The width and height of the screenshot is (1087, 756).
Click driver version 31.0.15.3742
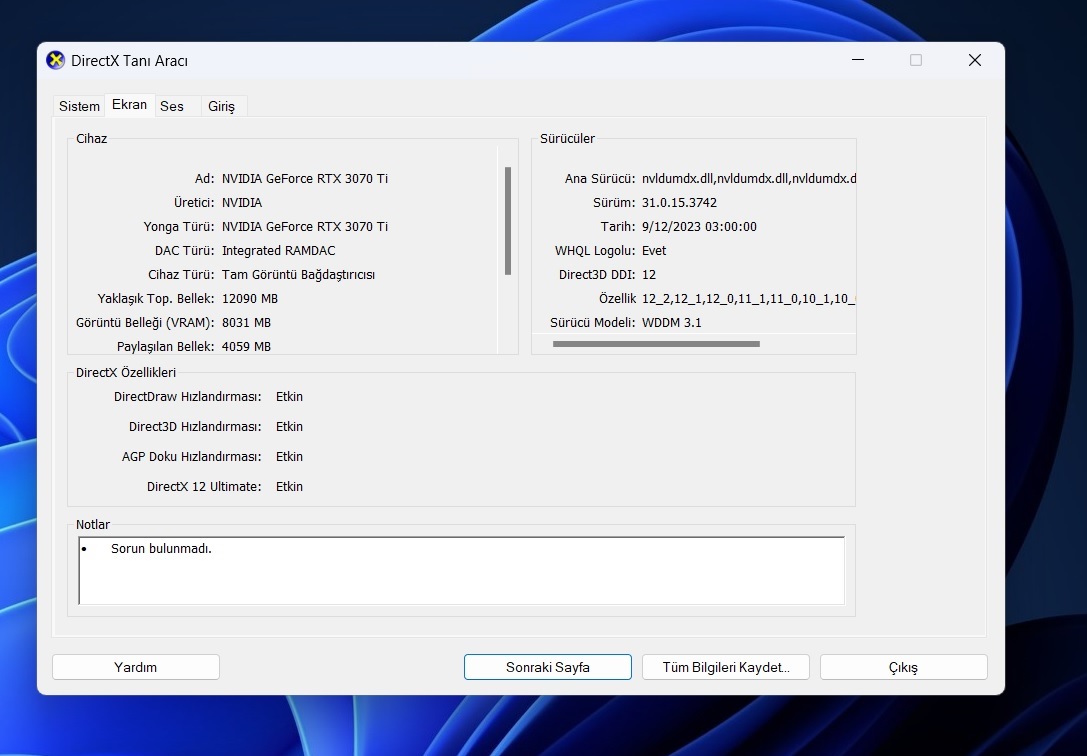coord(679,203)
